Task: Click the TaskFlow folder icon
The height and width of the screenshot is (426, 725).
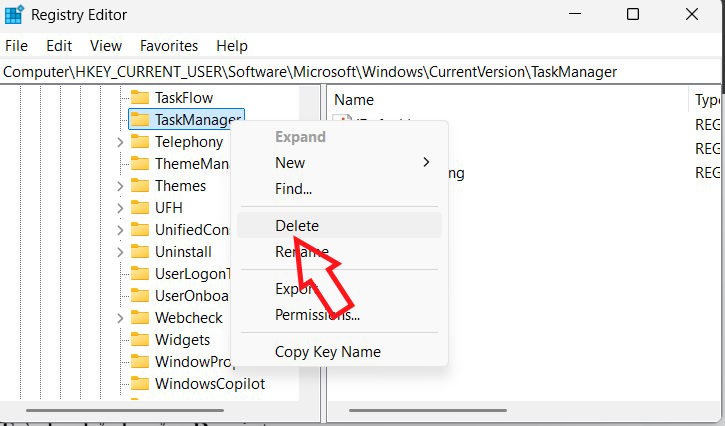Action: [x=140, y=98]
